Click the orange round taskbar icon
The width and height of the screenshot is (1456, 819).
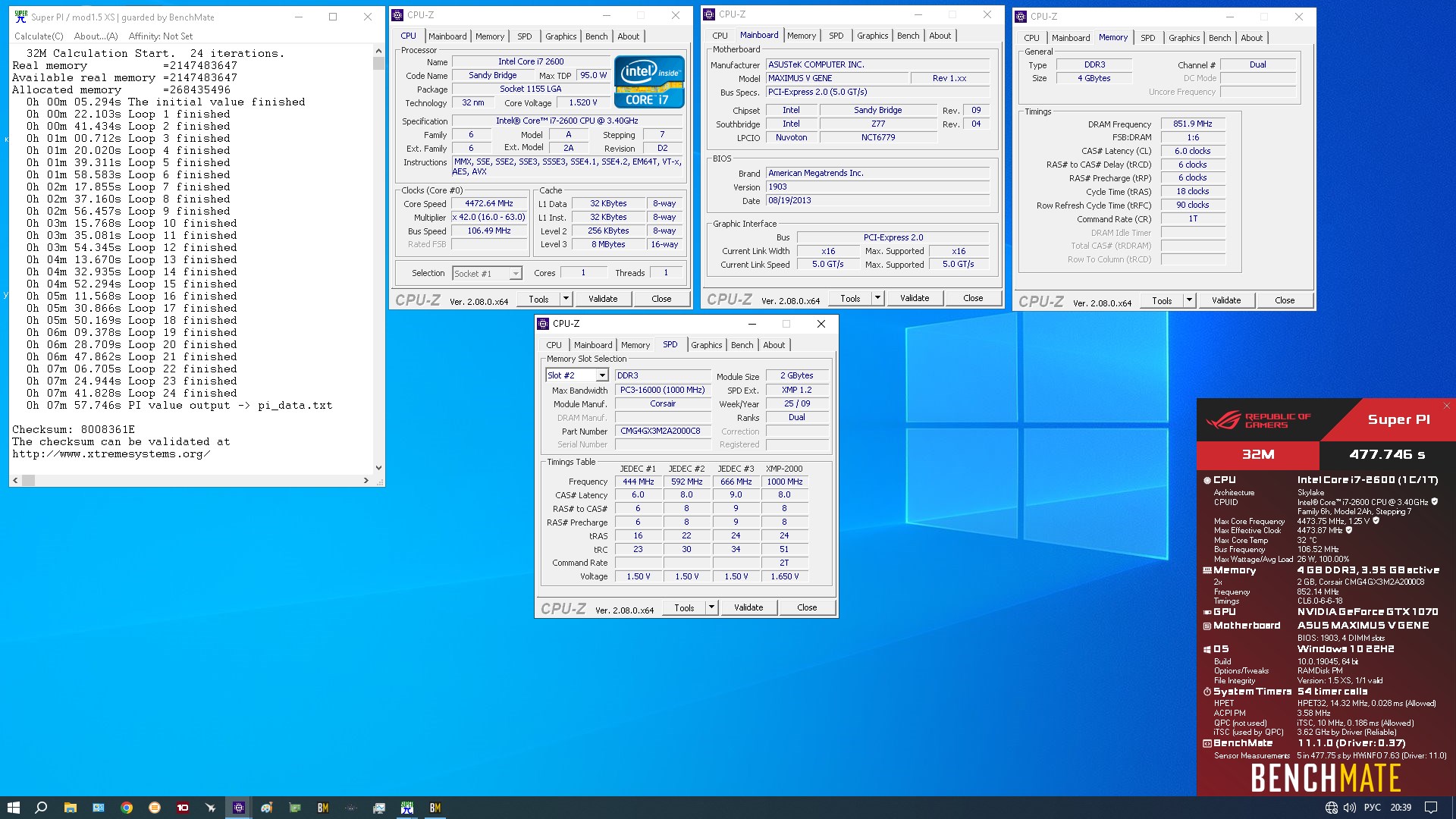(x=155, y=808)
